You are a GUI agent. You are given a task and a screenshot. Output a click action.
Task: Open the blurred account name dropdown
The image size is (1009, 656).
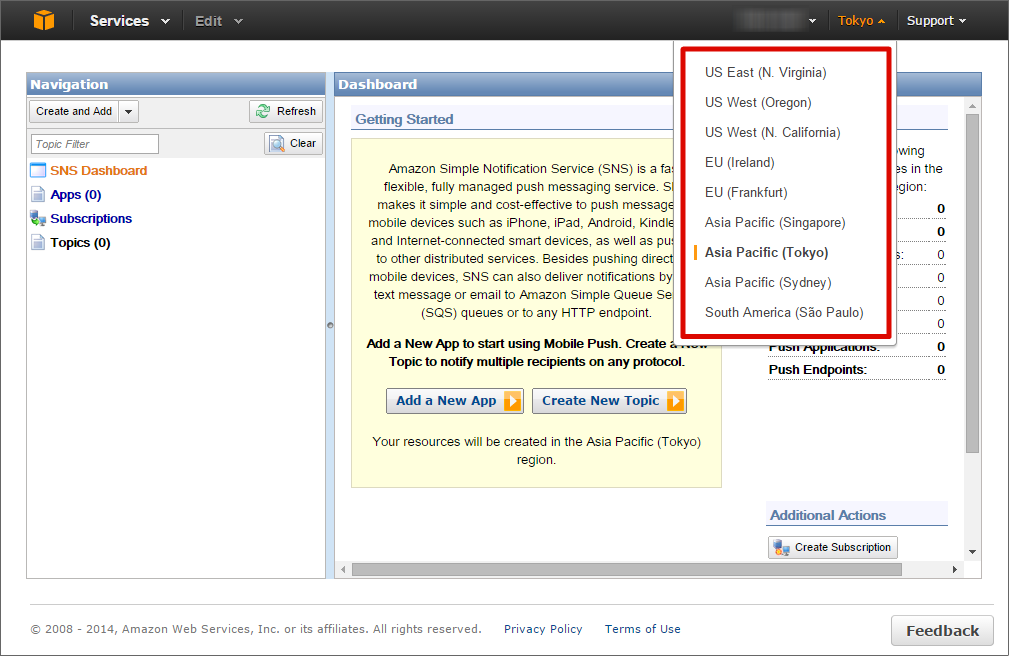click(x=775, y=21)
